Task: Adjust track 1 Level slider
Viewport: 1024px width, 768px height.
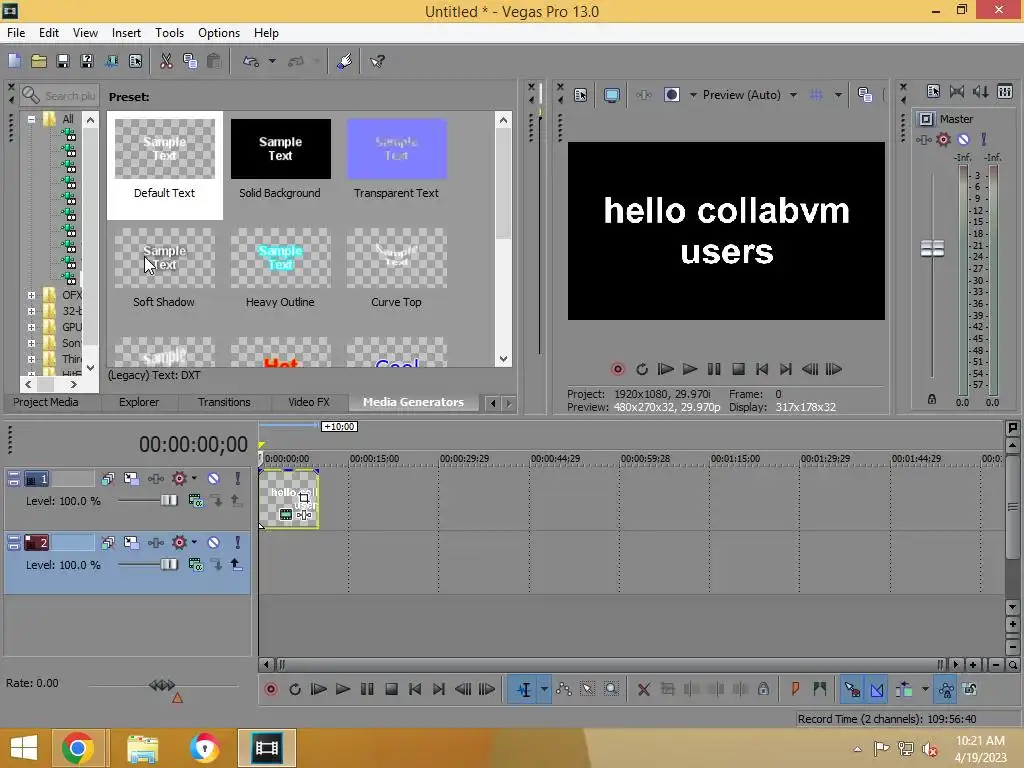Action: click(168, 500)
